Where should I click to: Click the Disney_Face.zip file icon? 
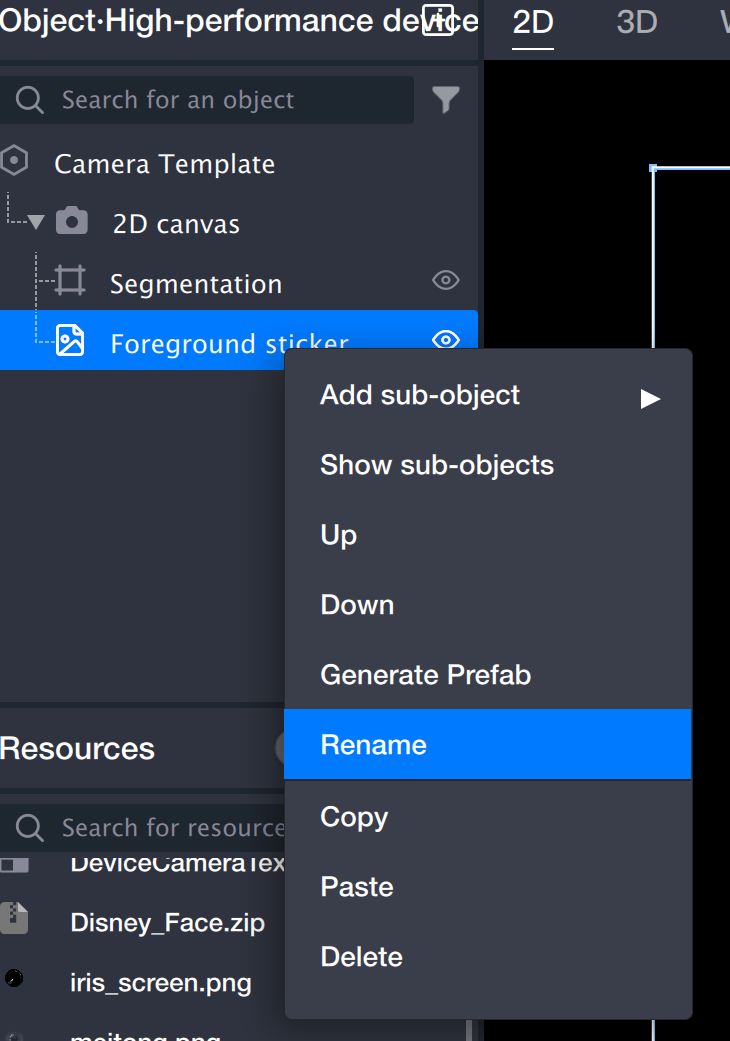14,920
